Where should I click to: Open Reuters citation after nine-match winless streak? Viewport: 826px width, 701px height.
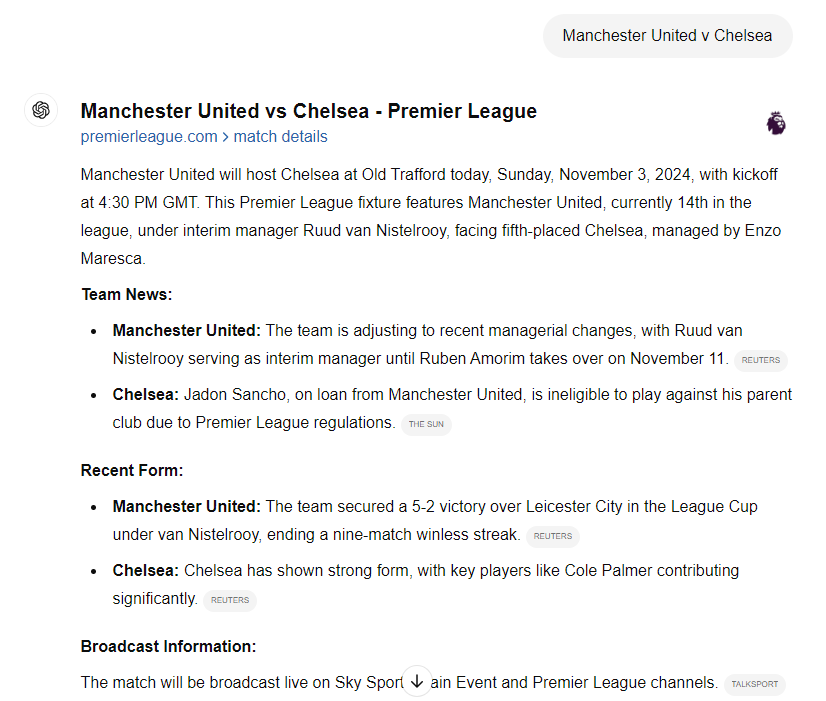click(553, 536)
